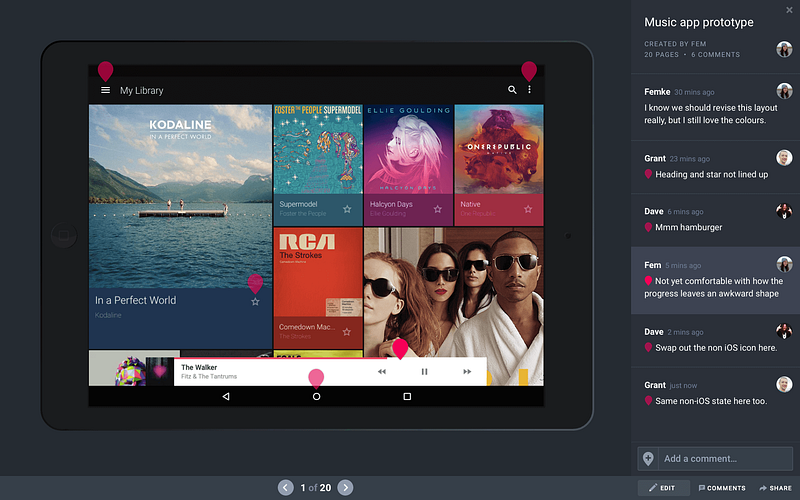Click the now-playing track thumbnail with heart

click(x=160, y=371)
